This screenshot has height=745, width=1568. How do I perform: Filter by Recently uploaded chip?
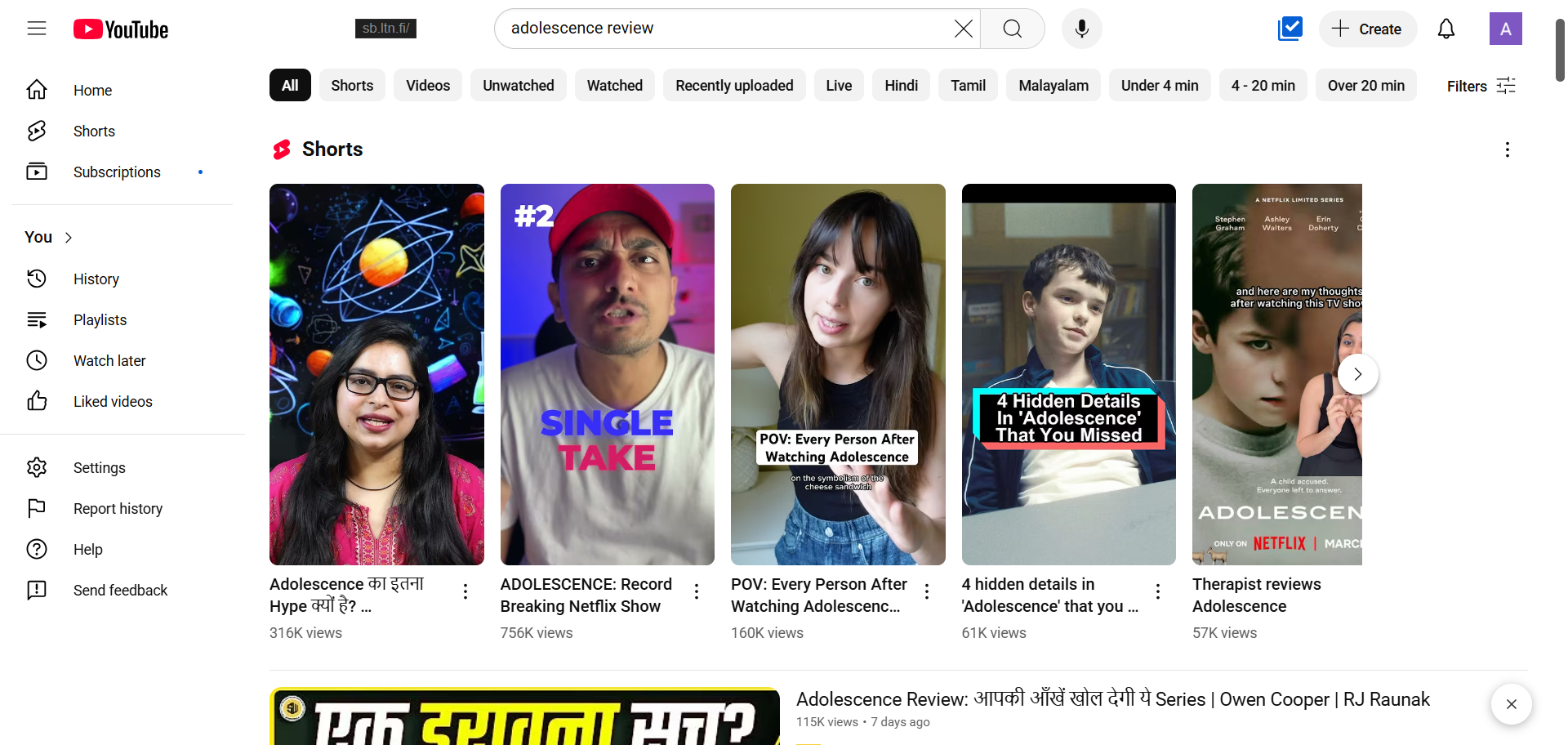(734, 86)
